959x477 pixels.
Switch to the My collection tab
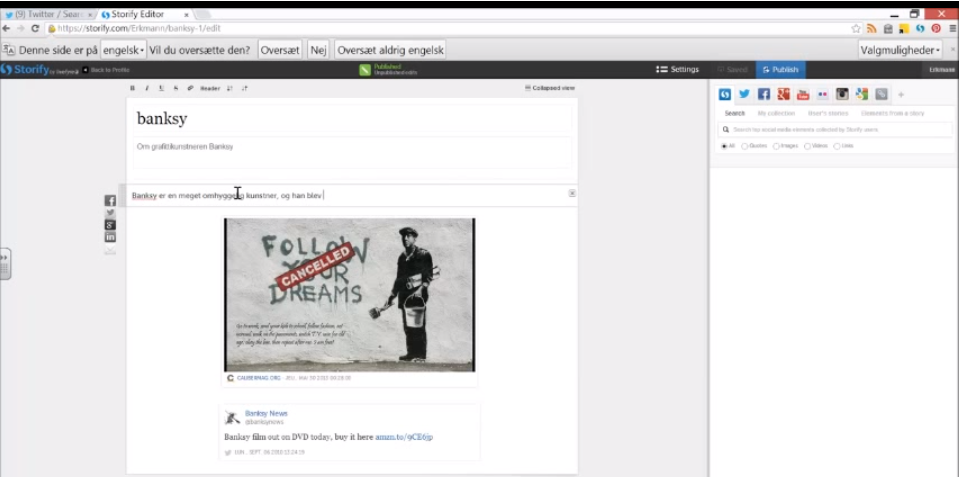[x=776, y=113]
